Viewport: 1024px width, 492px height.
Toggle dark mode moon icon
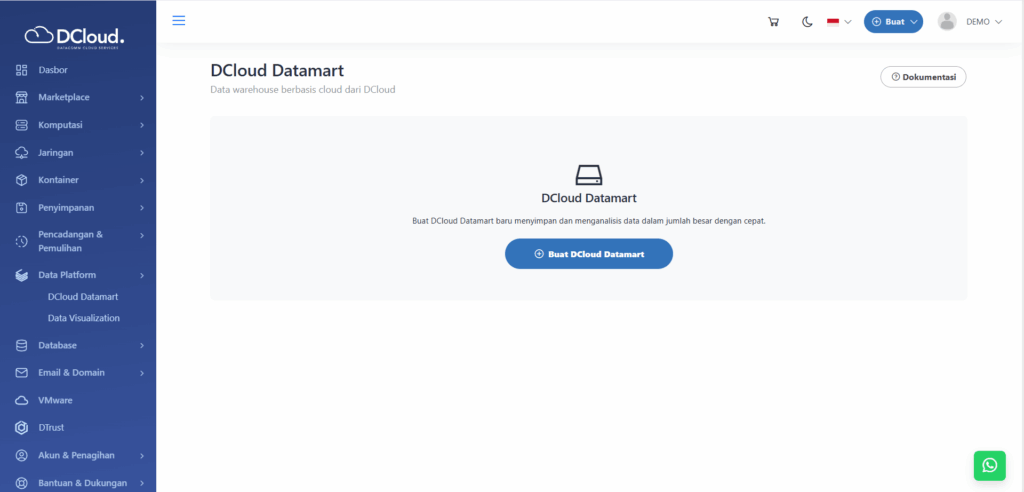click(807, 22)
